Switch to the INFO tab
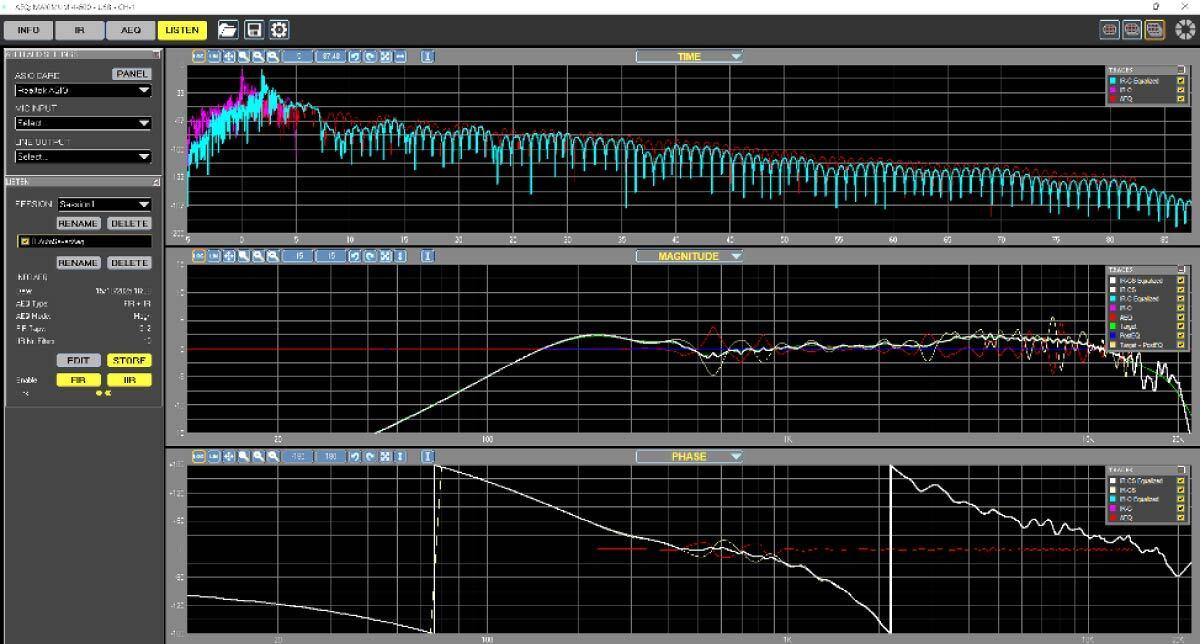This screenshot has height=644, width=1200. coord(28,31)
